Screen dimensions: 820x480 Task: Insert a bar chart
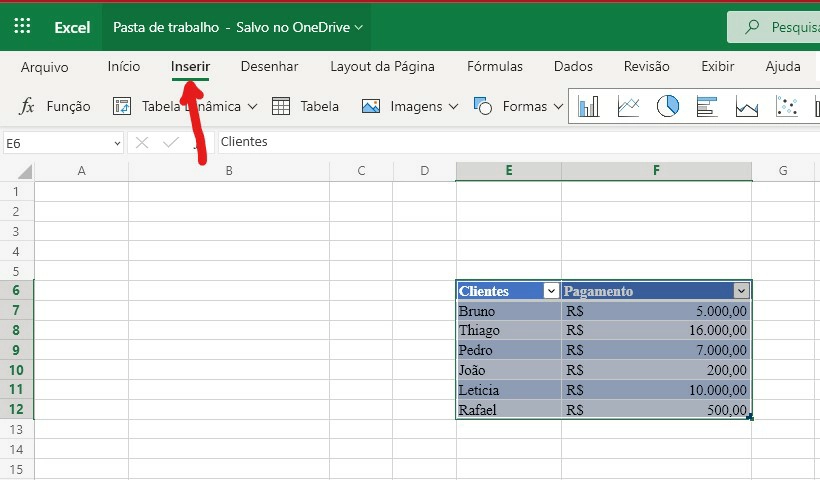pos(707,106)
